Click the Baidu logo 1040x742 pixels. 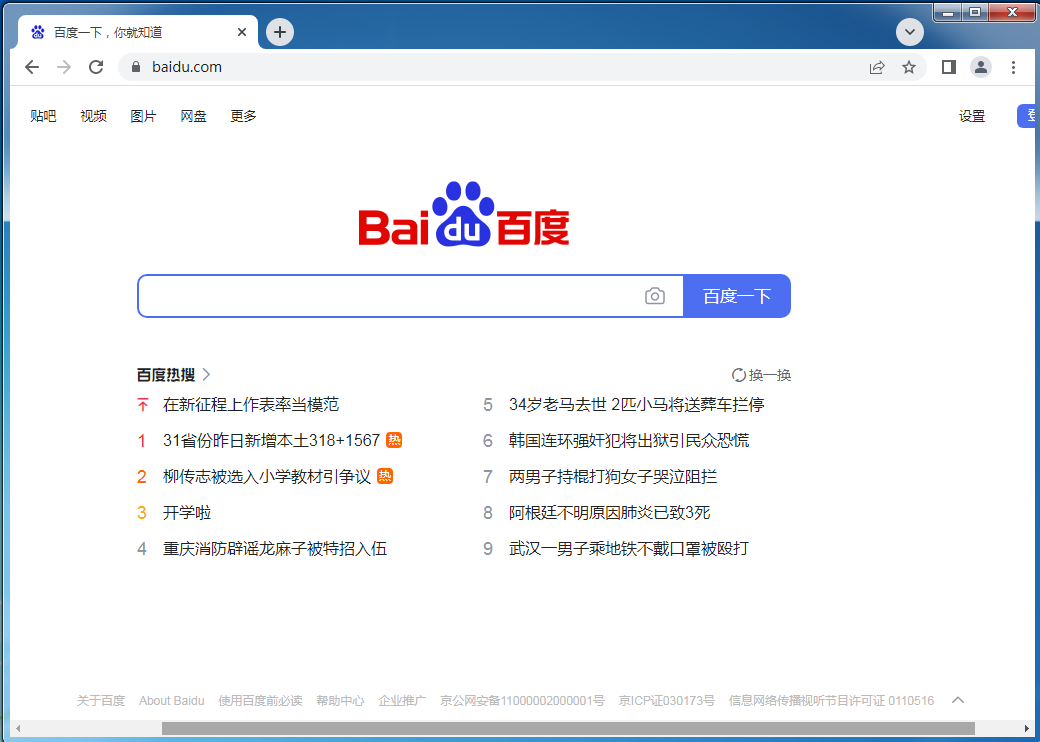[x=464, y=214]
